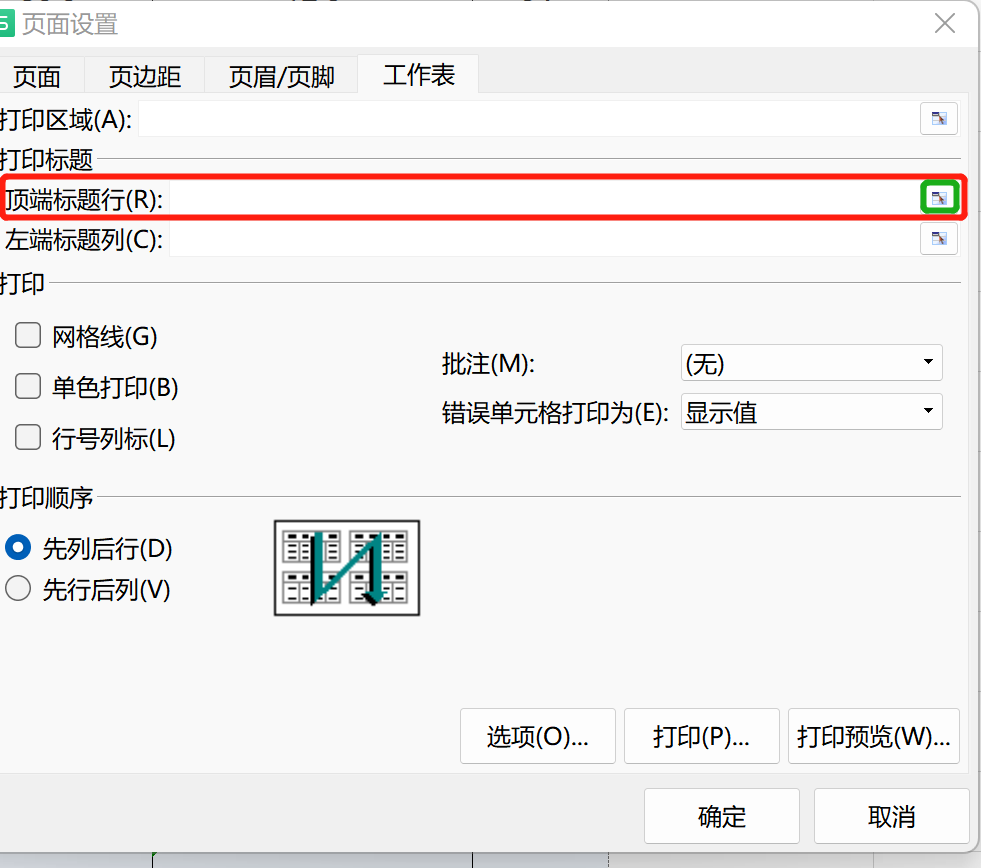Click the left title column range selector icon

click(x=938, y=238)
